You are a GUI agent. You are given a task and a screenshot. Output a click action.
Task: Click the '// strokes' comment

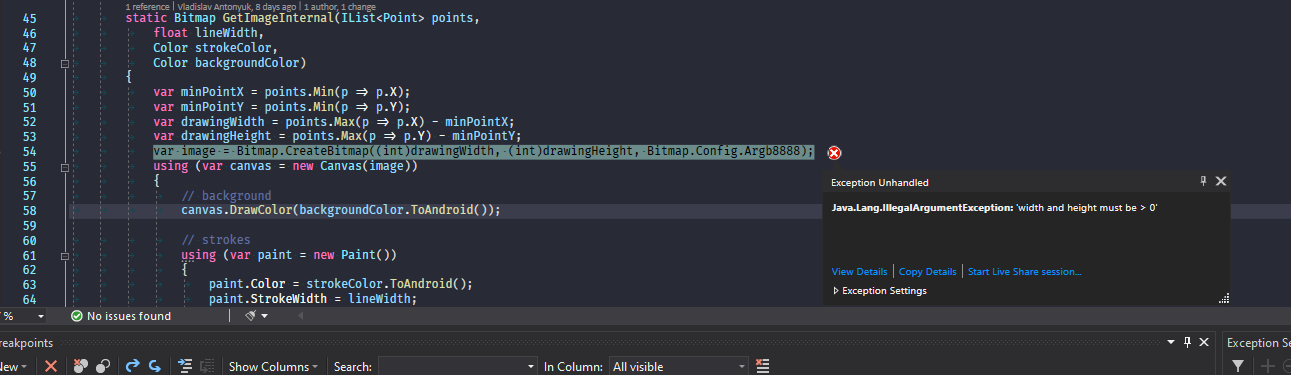(x=216, y=240)
